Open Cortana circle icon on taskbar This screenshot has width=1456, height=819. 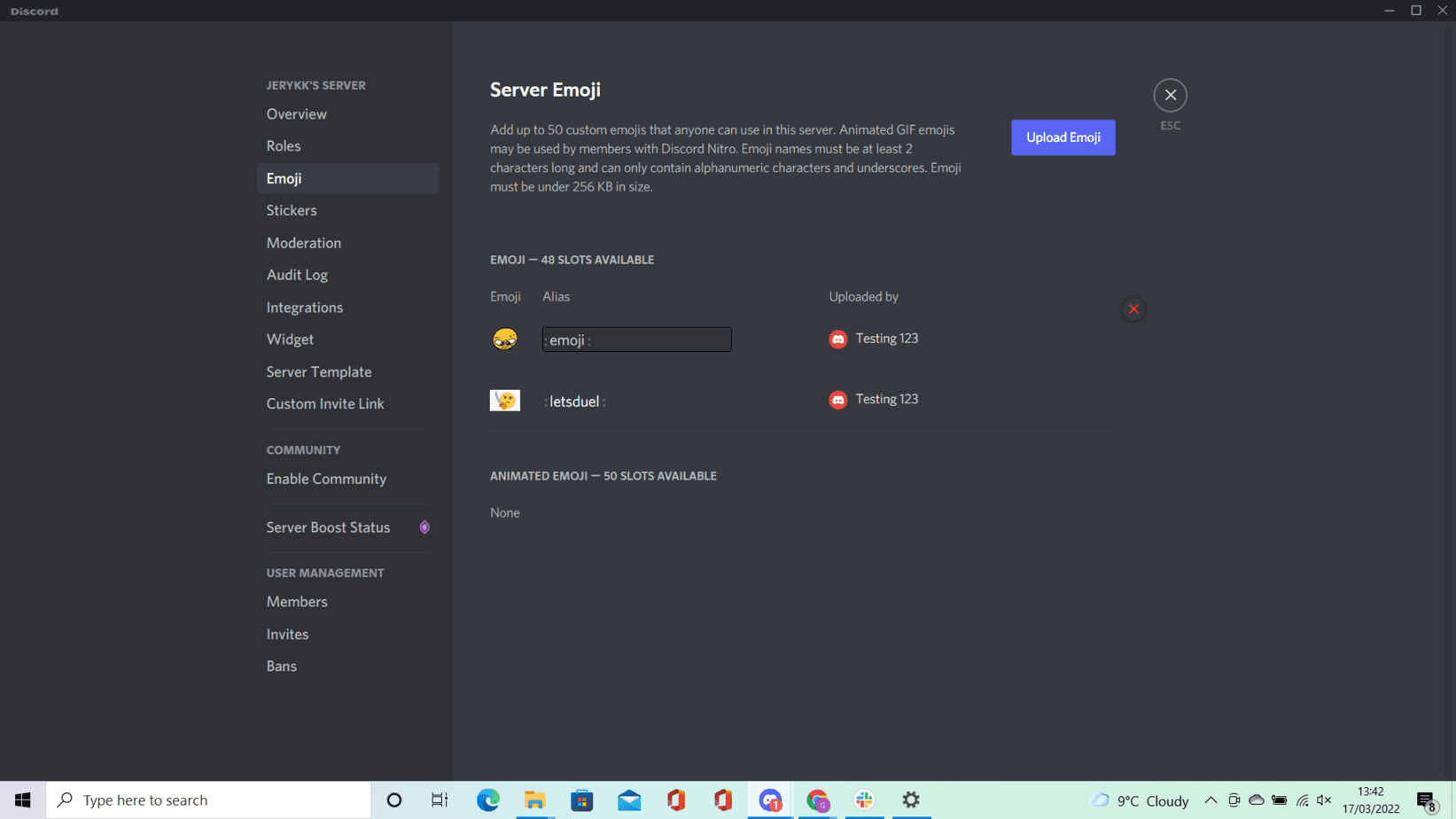(x=394, y=800)
